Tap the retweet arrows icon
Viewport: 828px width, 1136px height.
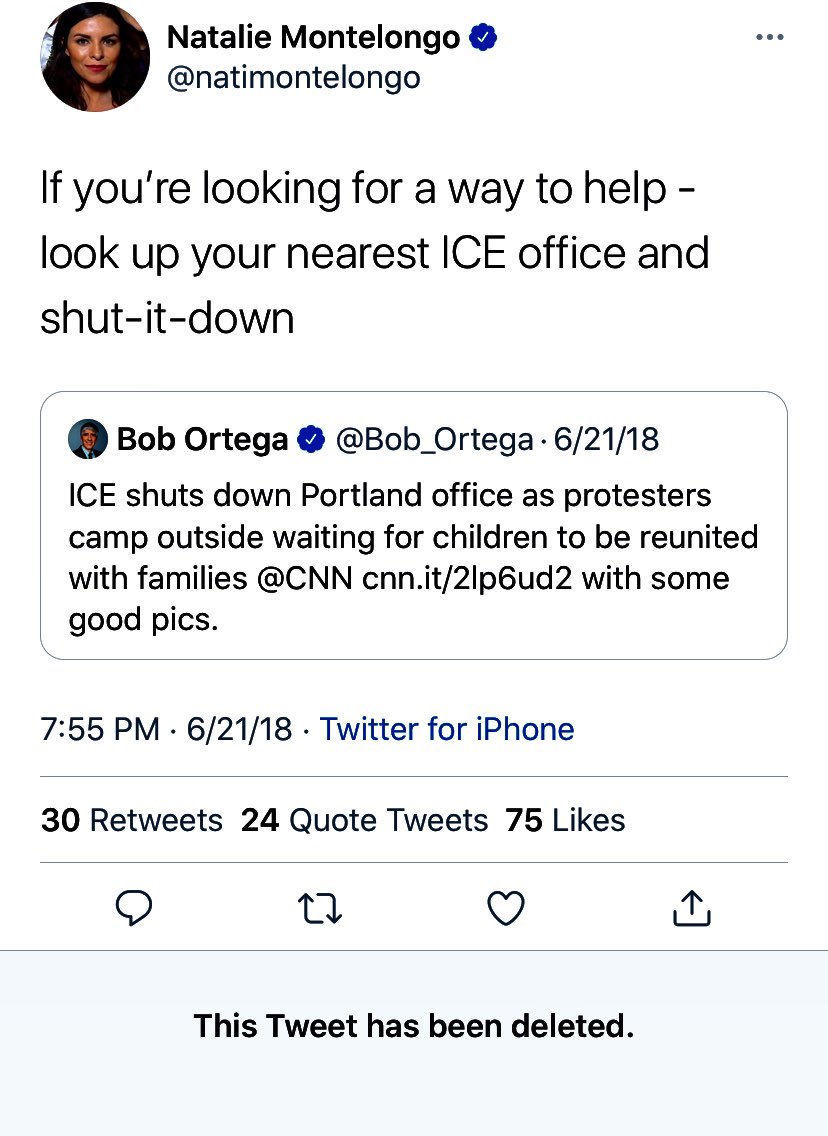point(319,908)
